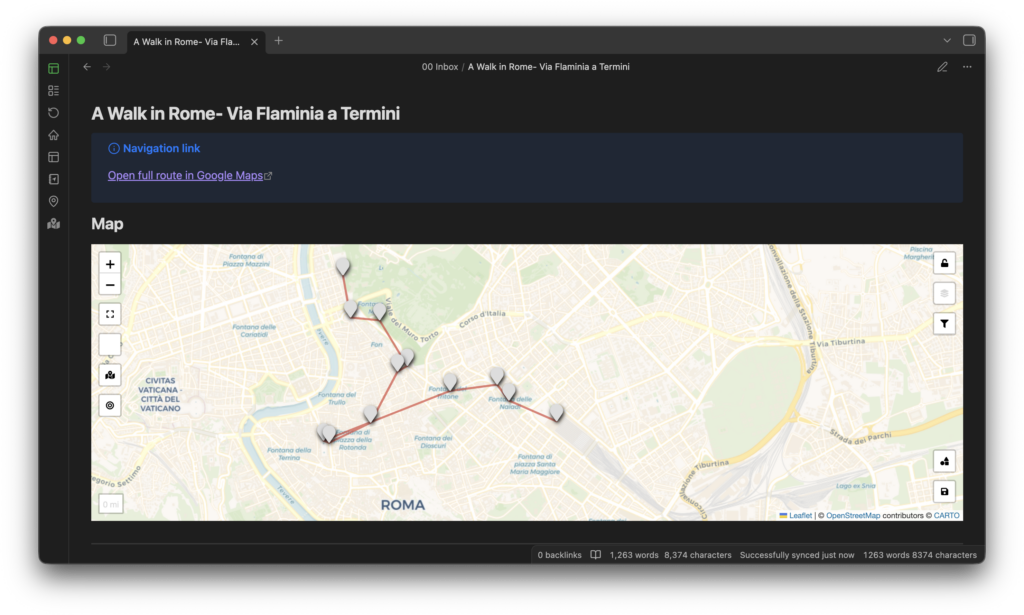Click the filter markers funnel icon
Screen dimensions: 1024x615
(945, 323)
